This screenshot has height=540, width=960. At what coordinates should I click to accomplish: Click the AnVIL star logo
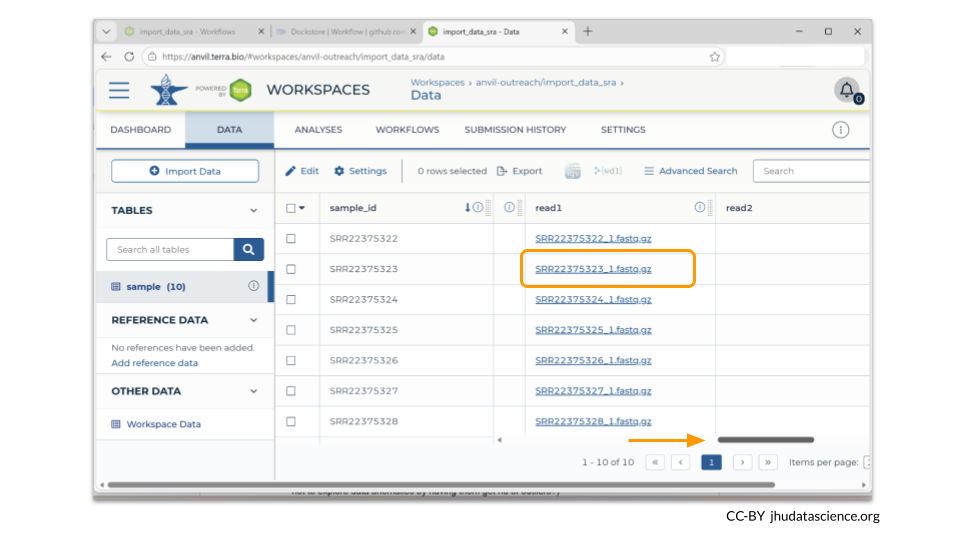coord(168,89)
